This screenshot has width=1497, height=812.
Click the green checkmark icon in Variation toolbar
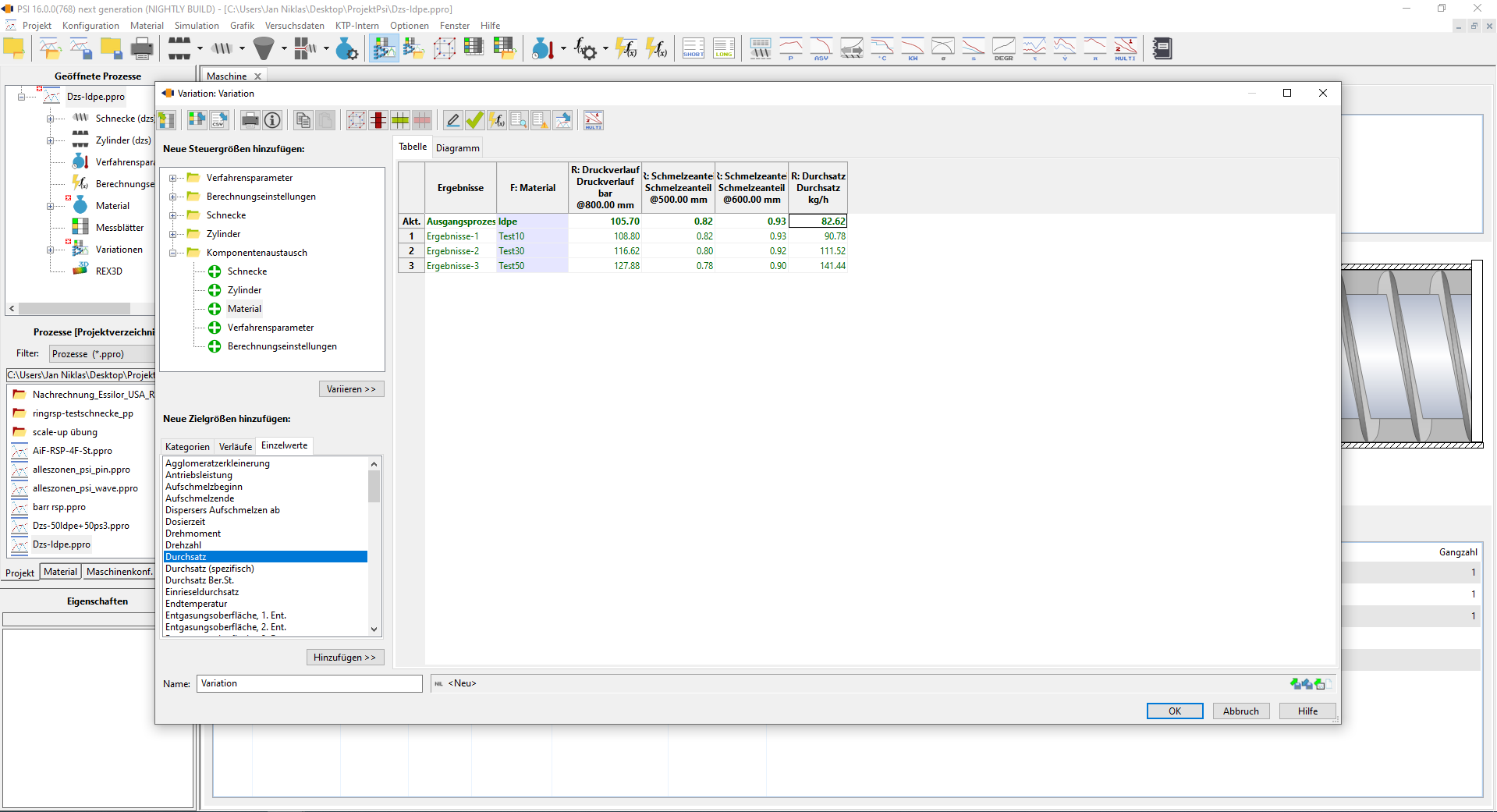tap(474, 120)
